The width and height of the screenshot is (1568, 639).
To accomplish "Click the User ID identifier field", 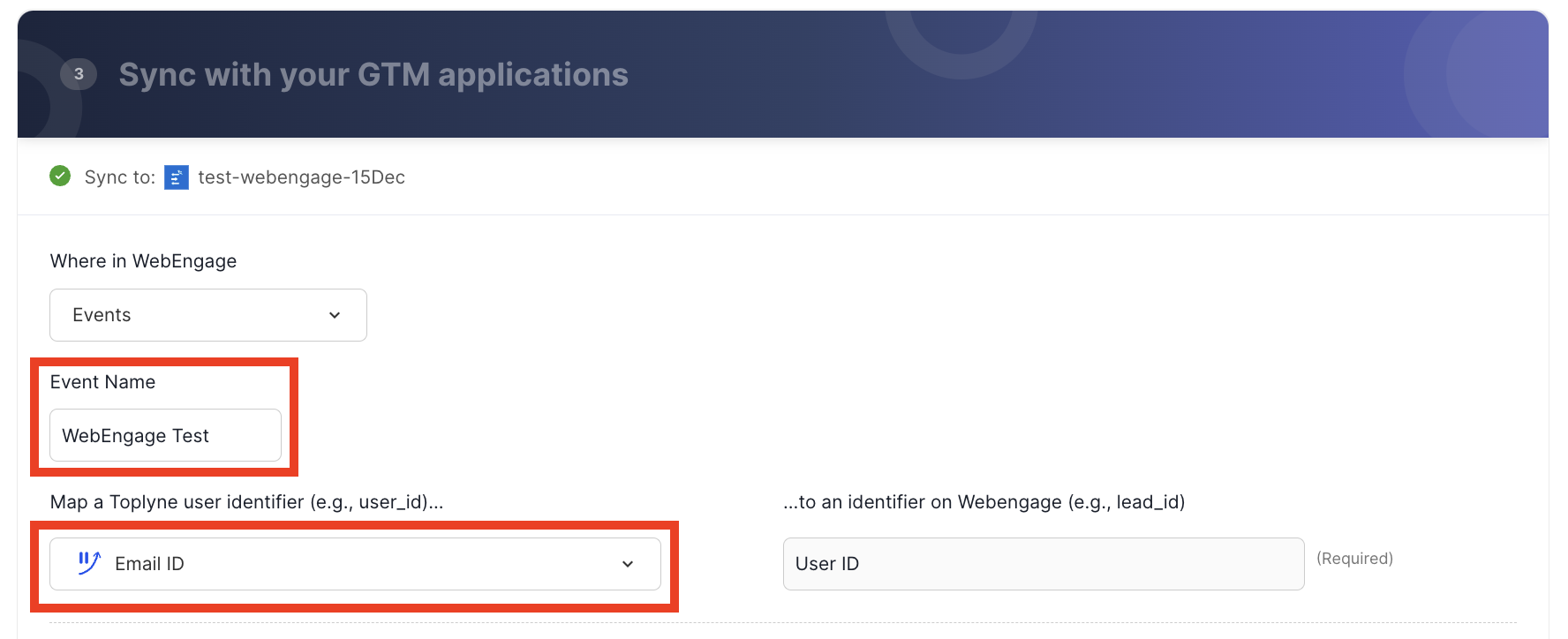I will (x=1044, y=564).
